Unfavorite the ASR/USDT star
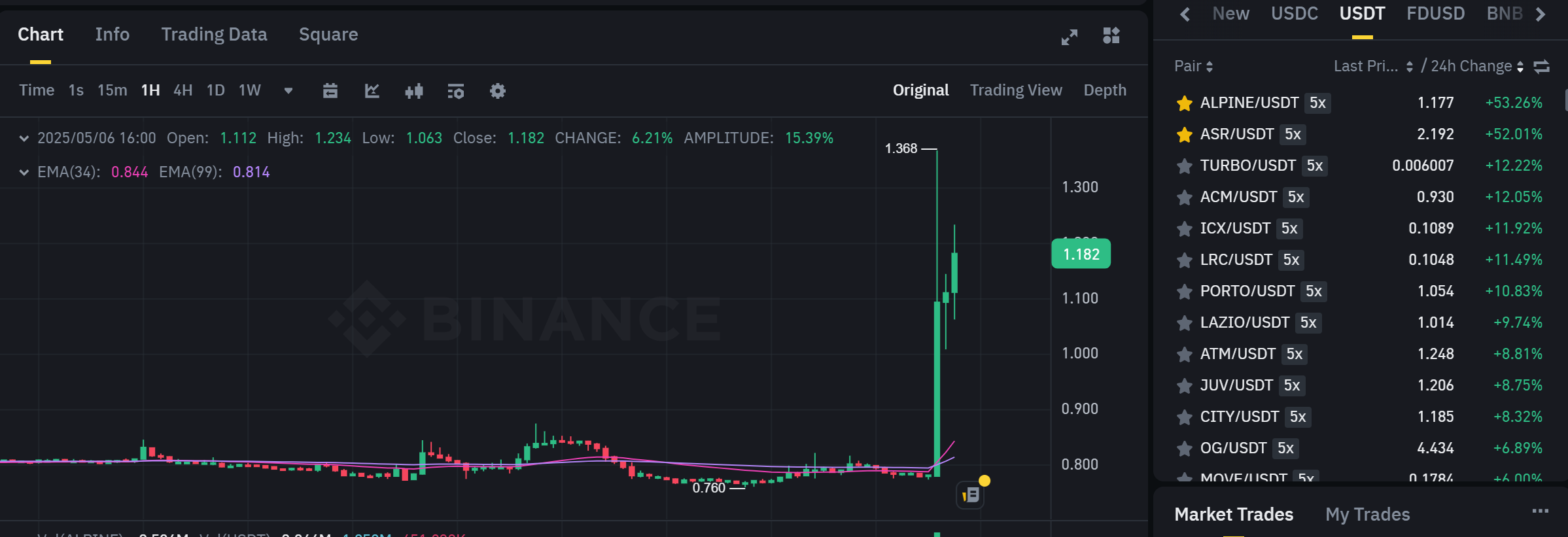The image size is (1568, 537). [1184, 135]
